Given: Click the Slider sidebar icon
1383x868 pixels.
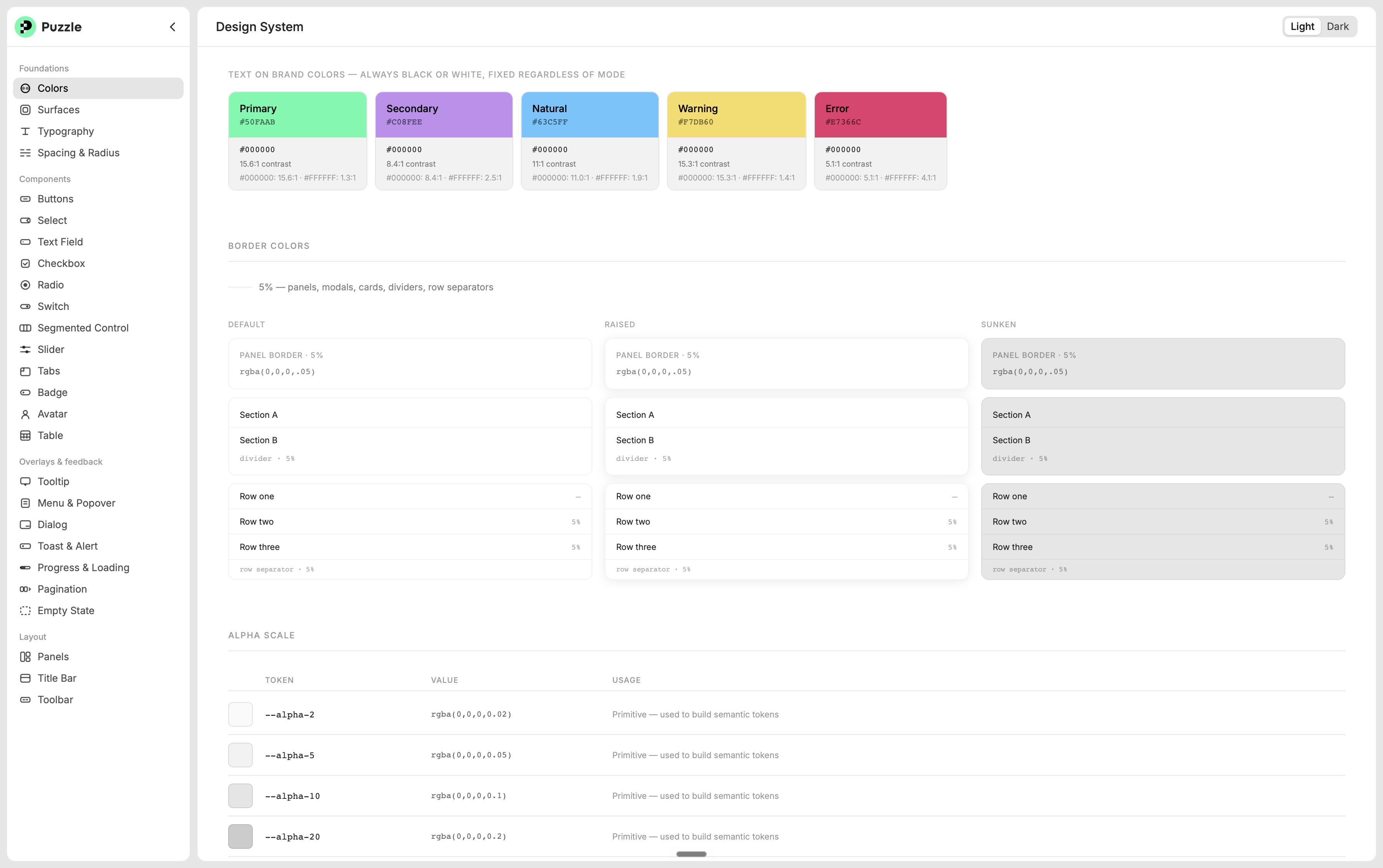Looking at the screenshot, I should click(x=25, y=350).
